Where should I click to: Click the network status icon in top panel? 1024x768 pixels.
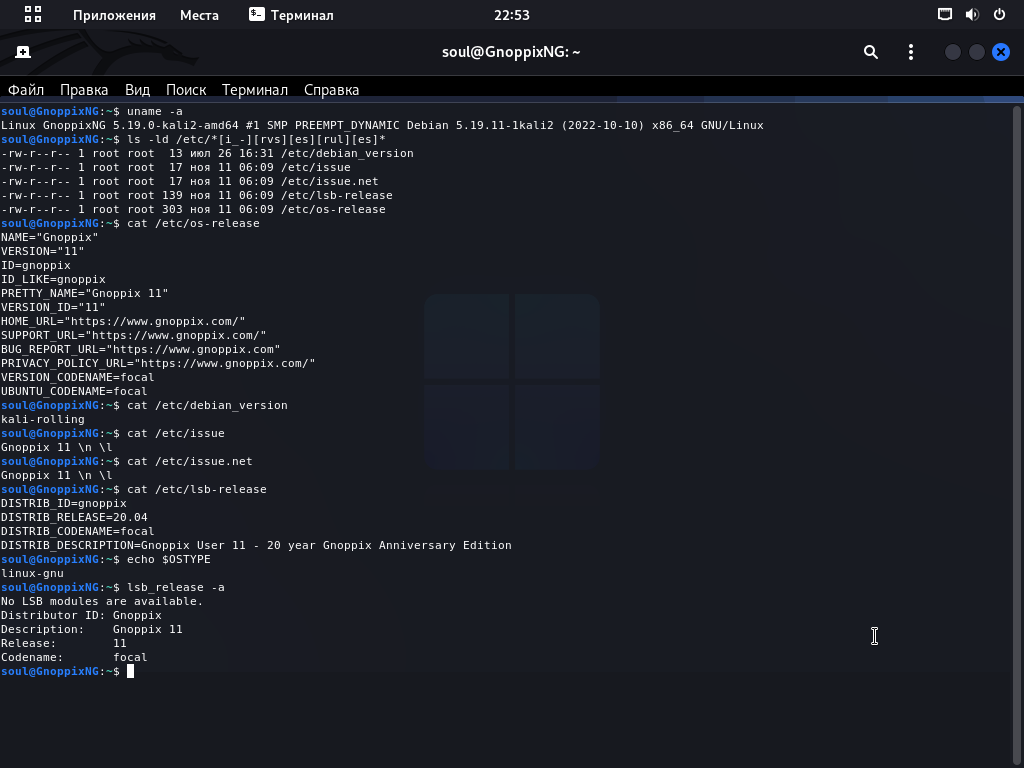coord(944,14)
